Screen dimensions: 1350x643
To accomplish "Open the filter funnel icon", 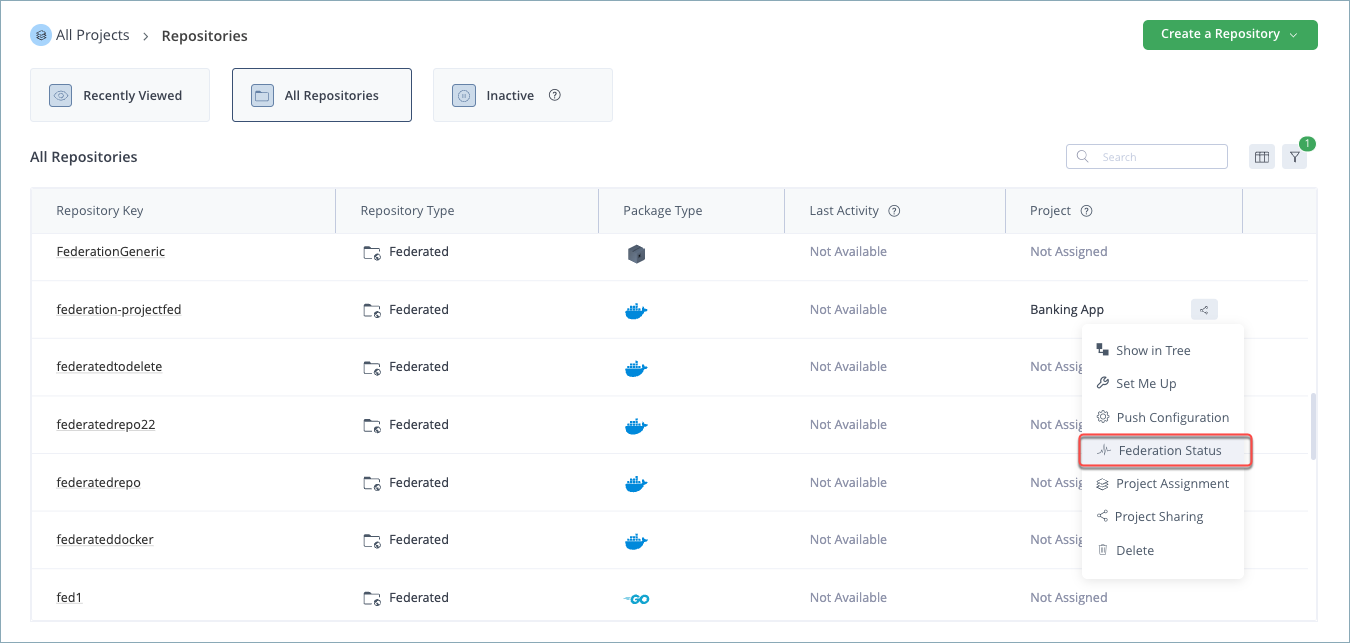I will pos(1295,157).
